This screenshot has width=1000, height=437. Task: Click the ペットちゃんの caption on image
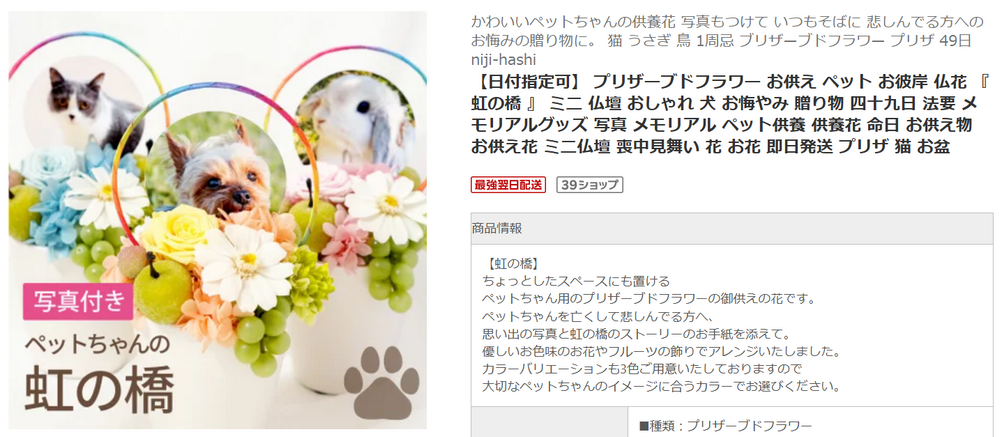(97, 345)
